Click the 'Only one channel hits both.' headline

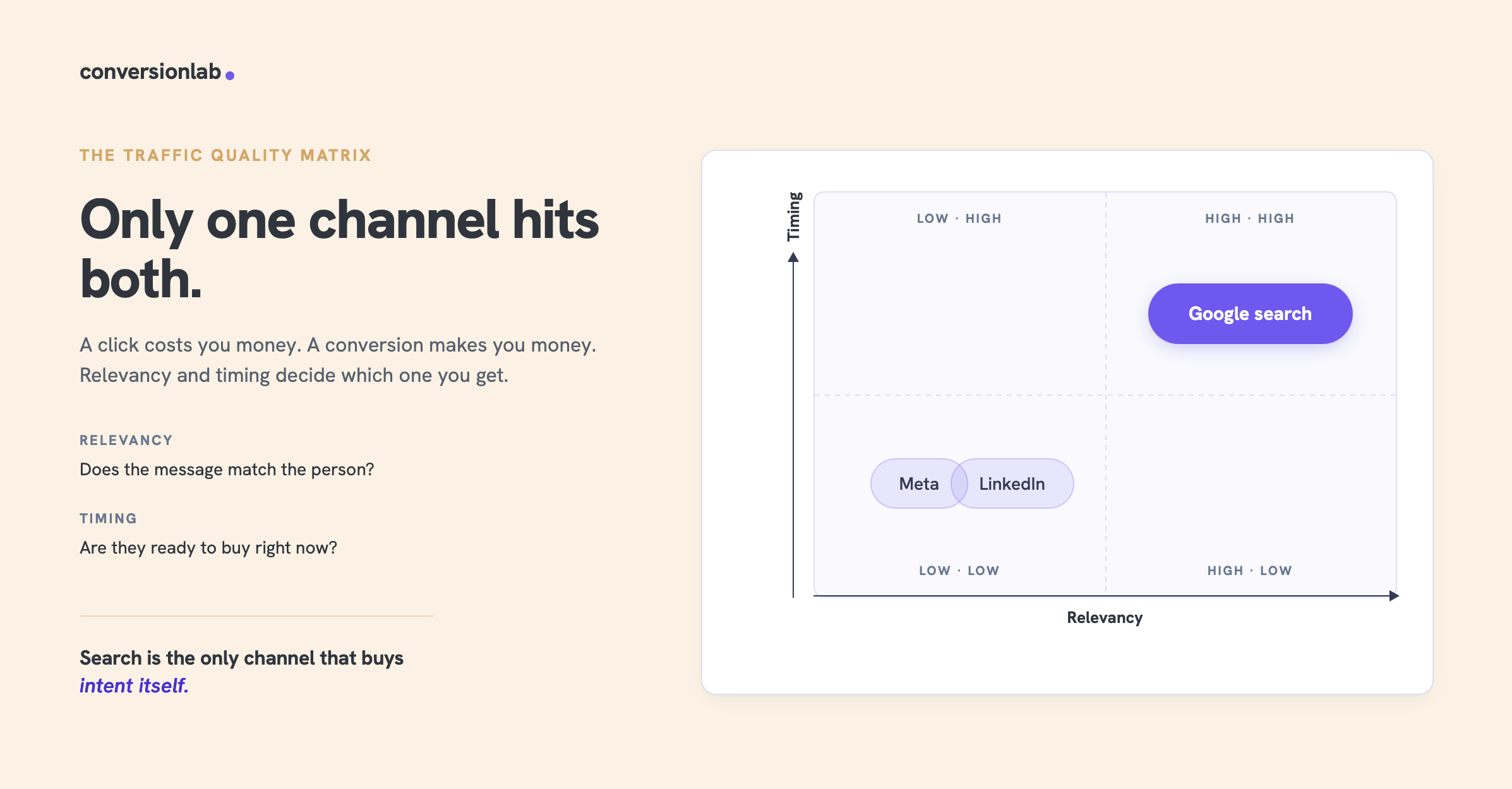pos(339,249)
